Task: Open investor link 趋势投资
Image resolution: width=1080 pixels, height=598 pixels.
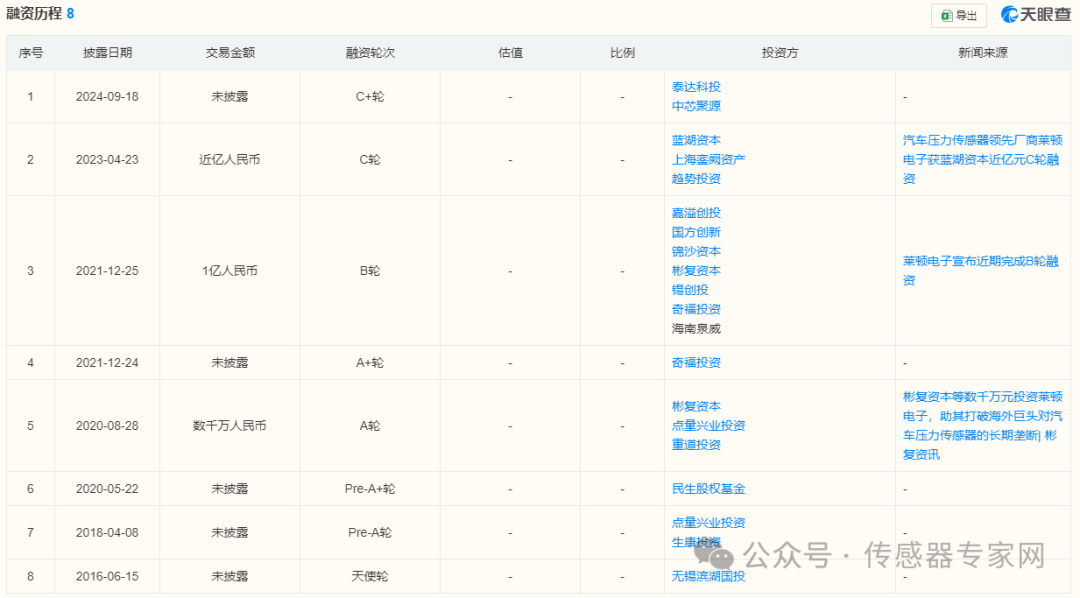Action: coord(696,179)
